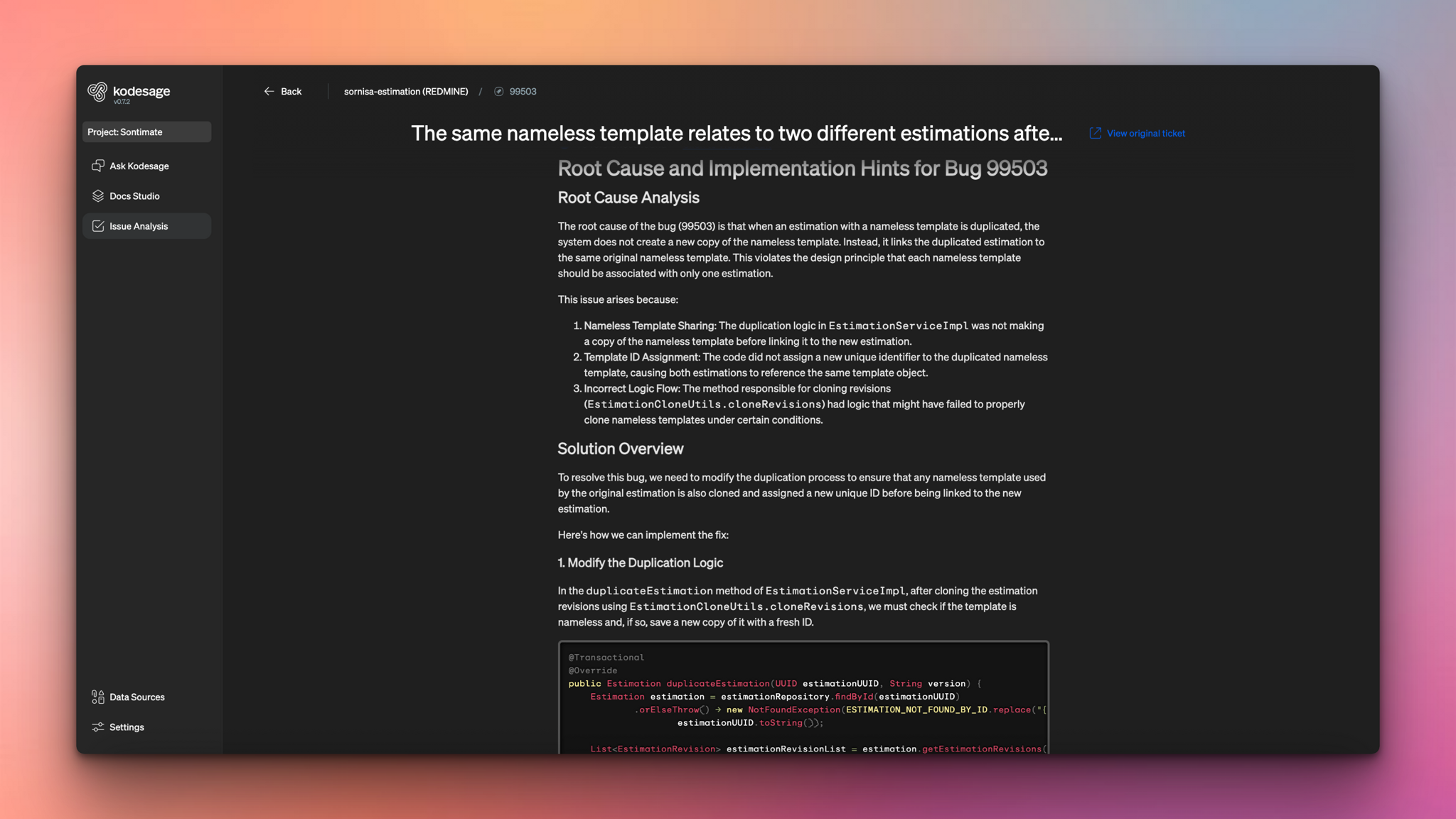The height and width of the screenshot is (819, 1456).
Task: Select the Issue Analysis checkmark icon
Action: pos(98,225)
